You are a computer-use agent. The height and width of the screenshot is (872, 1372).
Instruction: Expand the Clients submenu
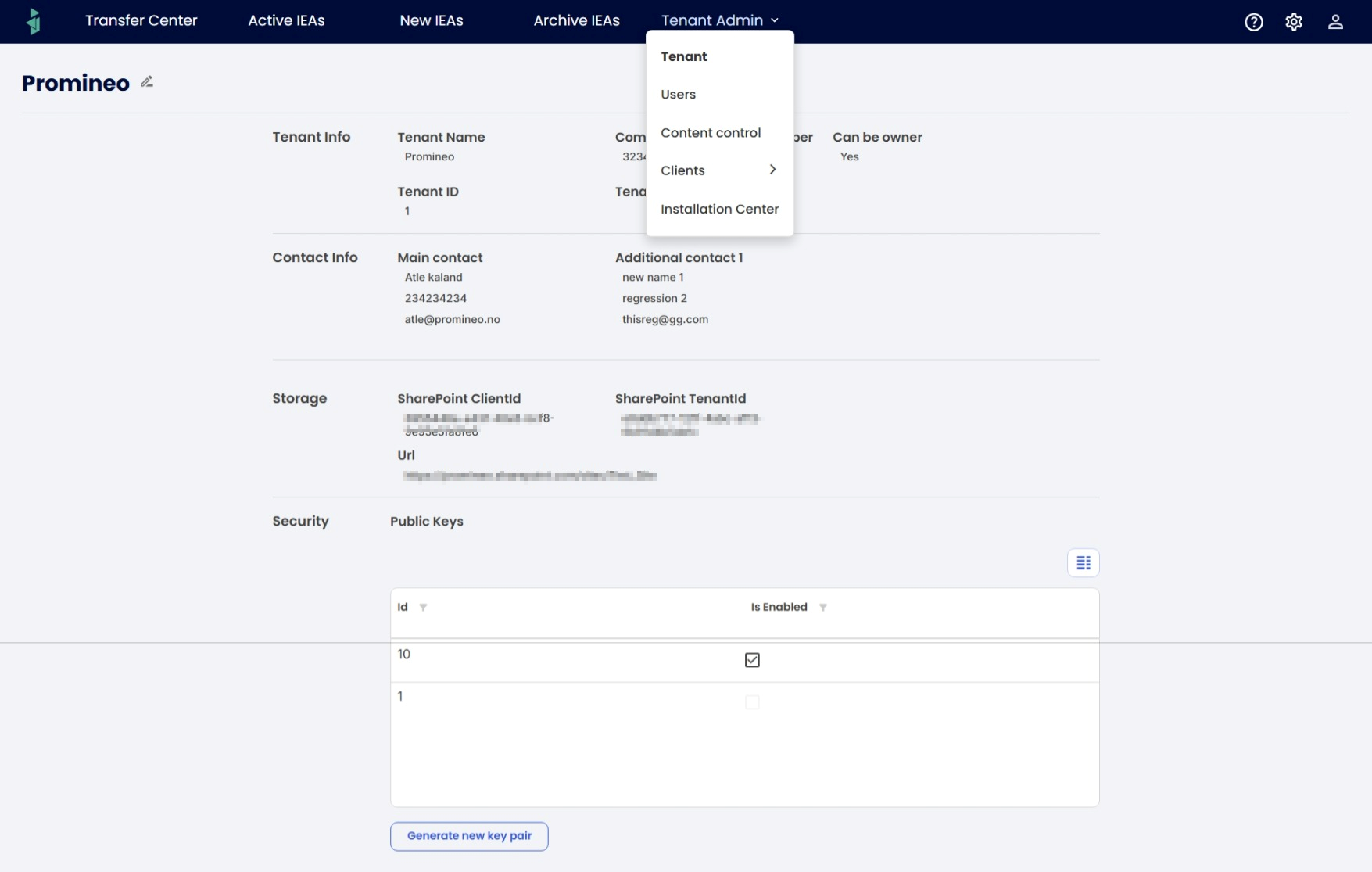point(772,170)
